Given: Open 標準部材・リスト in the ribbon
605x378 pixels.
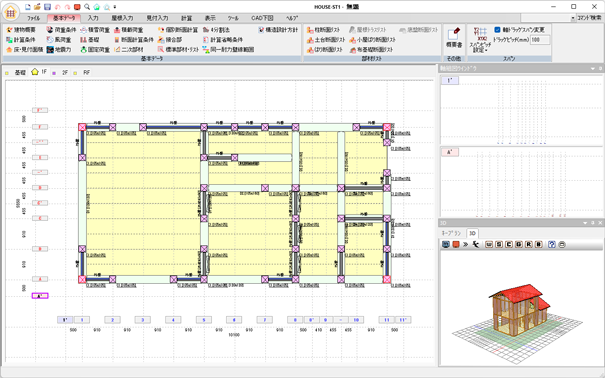Looking at the screenshot, I should (x=178, y=50).
